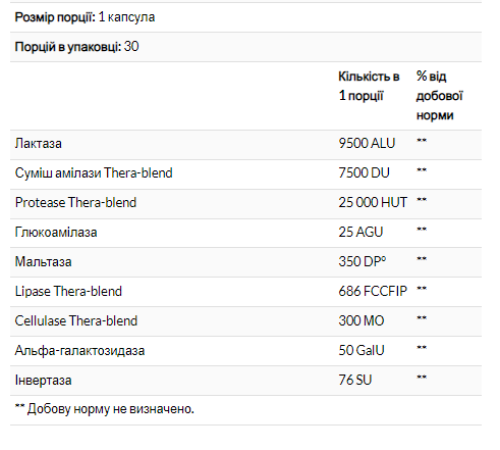
Task: Select the 25 AGU value
Action: [361, 232]
